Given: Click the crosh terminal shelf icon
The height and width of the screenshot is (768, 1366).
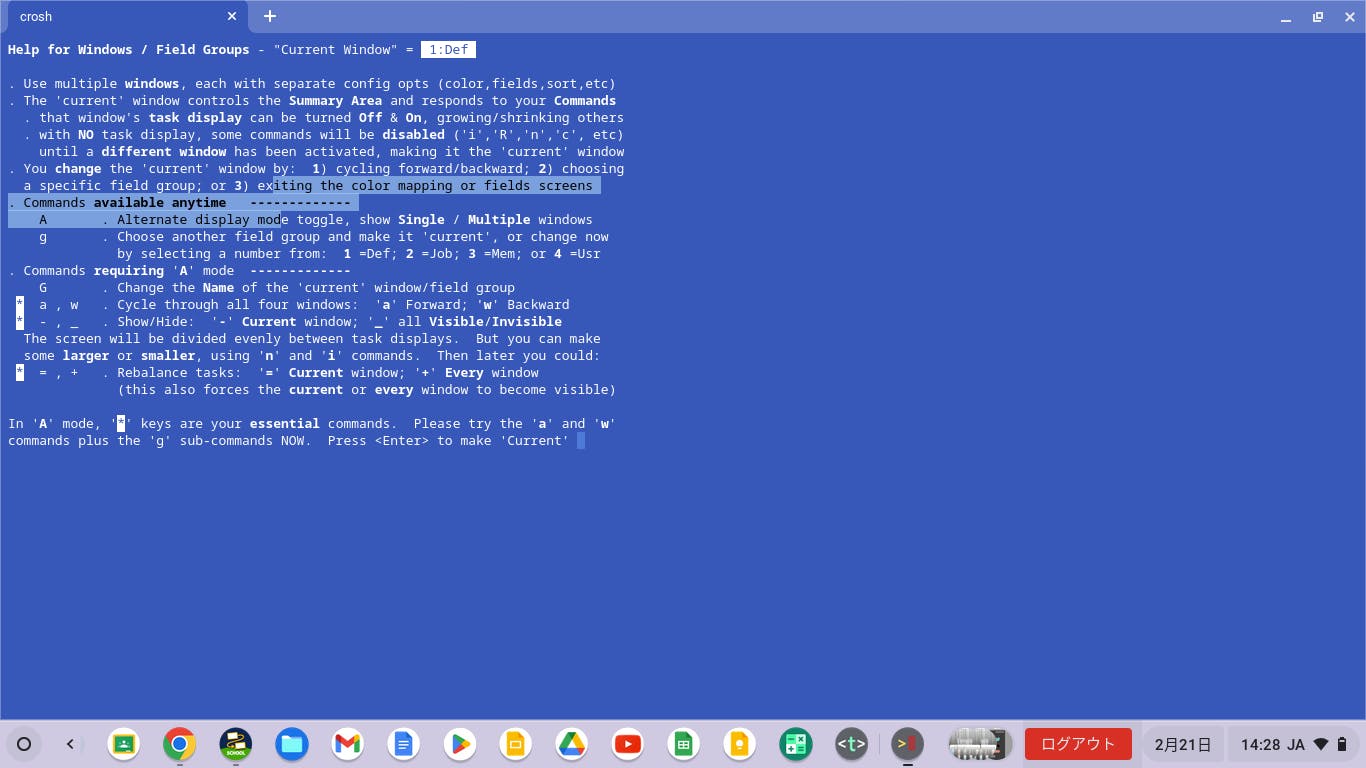Looking at the screenshot, I should click(907, 744).
